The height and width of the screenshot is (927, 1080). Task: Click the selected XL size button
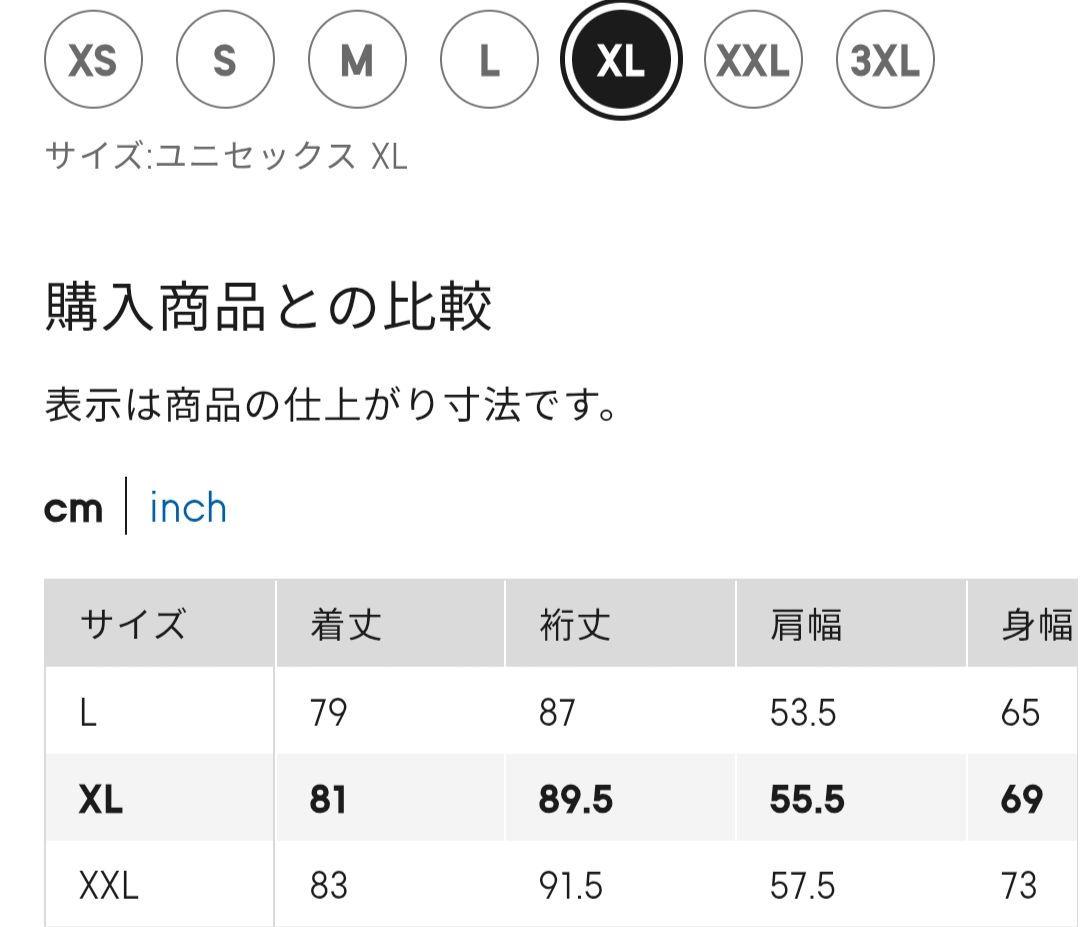[x=621, y=61]
